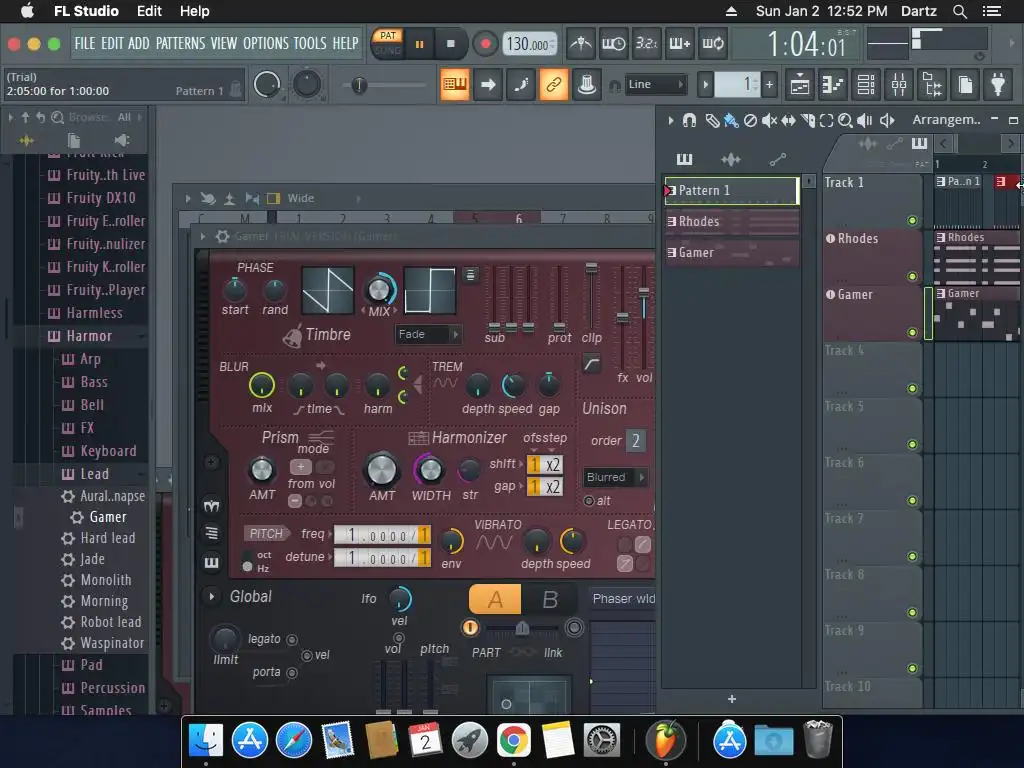Image resolution: width=1024 pixels, height=768 pixels.
Task: Toggle typing keyboard to piano icon
Action: pyautogui.click(x=455, y=84)
